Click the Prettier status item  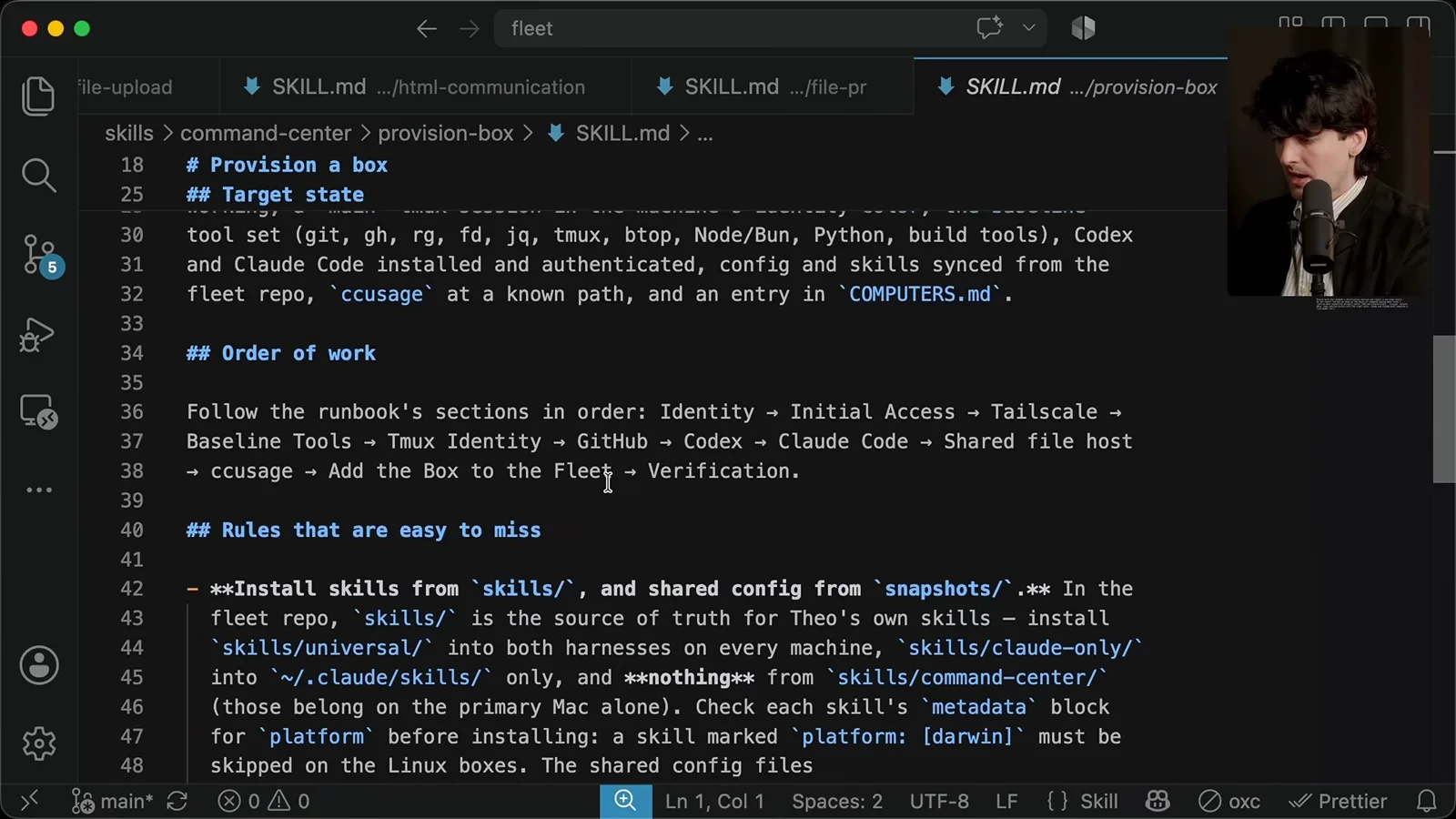(x=1338, y=801)
